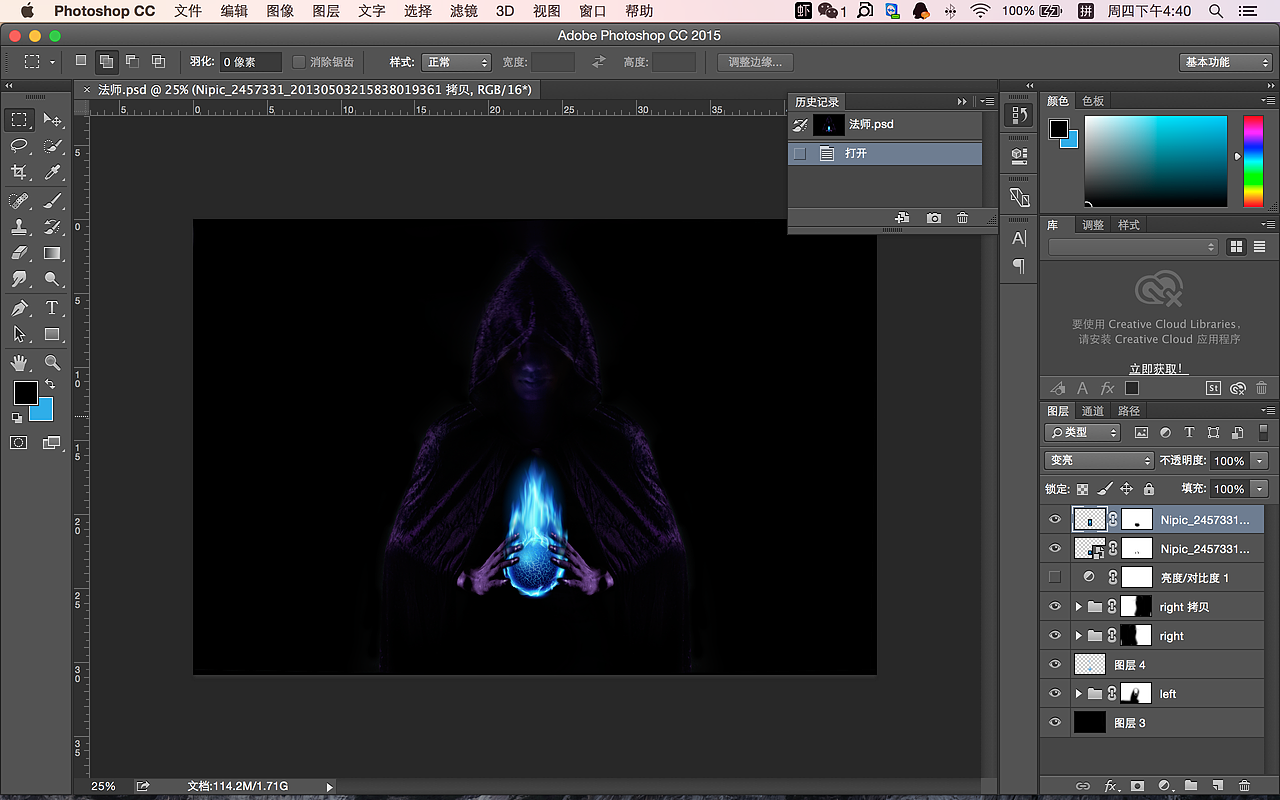The image size is (1280, 800).
Task: Select the 打开 history state
Action: [x=885, y=153]
